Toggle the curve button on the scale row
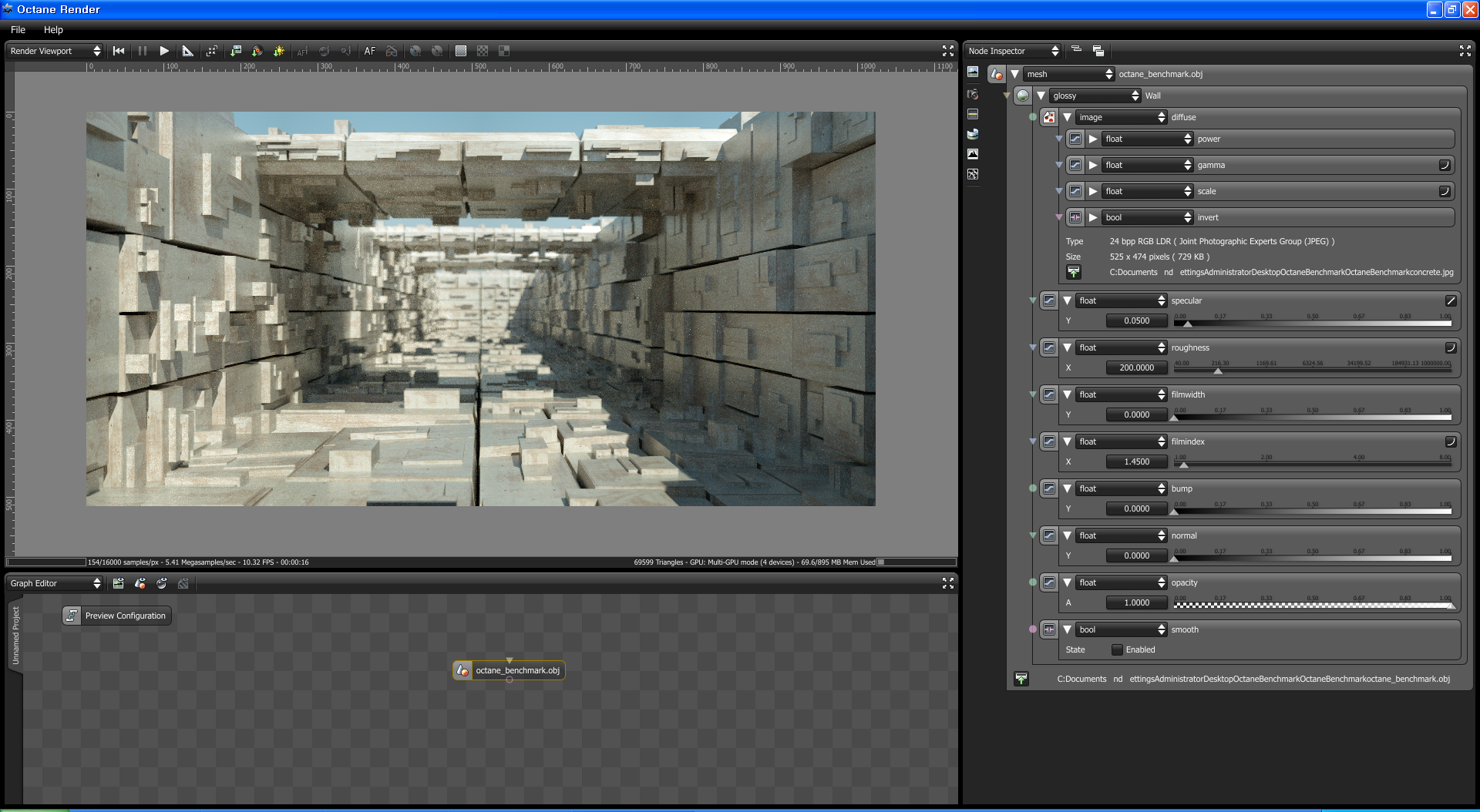This screenshot has width=1480, height=812. (1445, 191)
